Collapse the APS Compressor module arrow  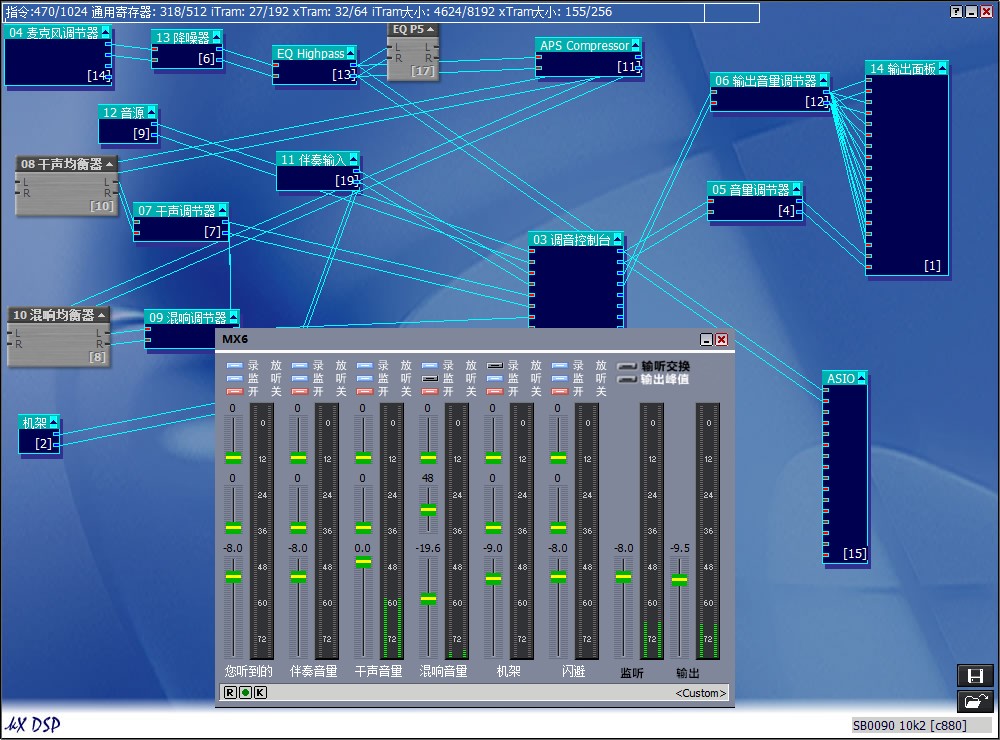pyautogui.click(x=635, y=45)
